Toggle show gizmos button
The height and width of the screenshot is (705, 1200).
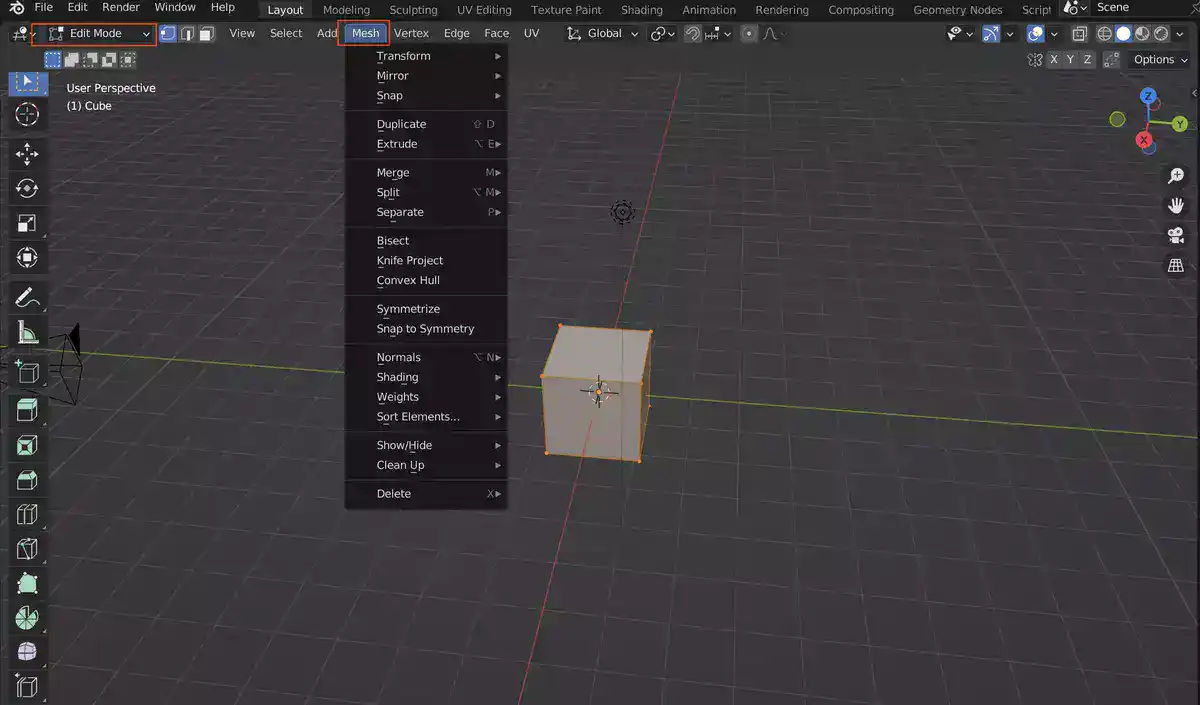tap(990, 33)
